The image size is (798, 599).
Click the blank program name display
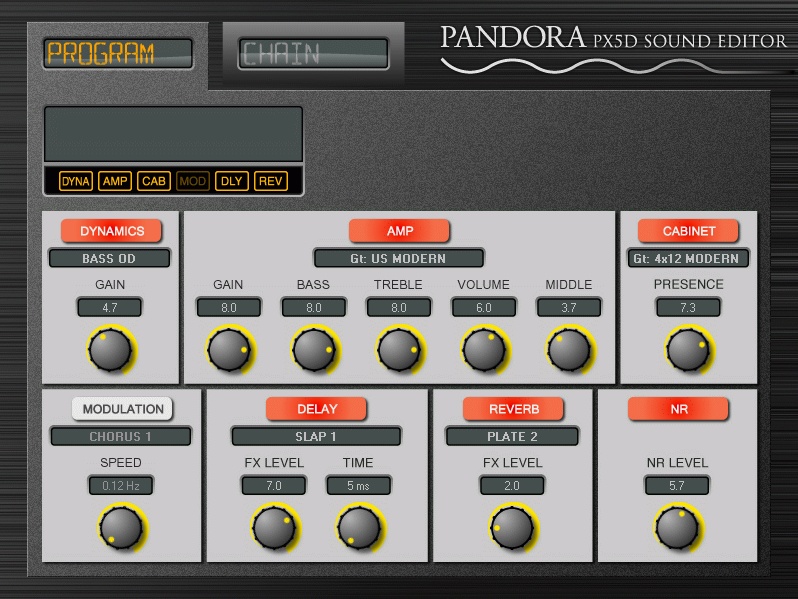point(174,134)
